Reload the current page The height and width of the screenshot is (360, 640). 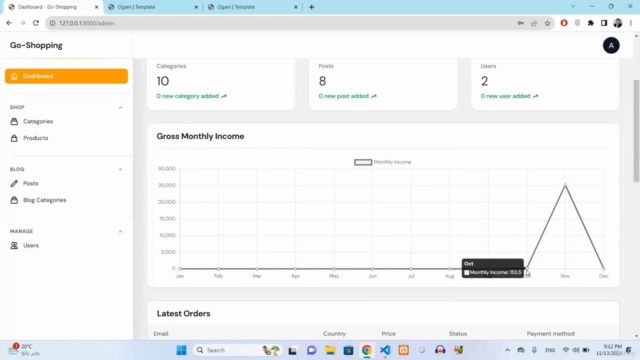[x=36, y=23]
